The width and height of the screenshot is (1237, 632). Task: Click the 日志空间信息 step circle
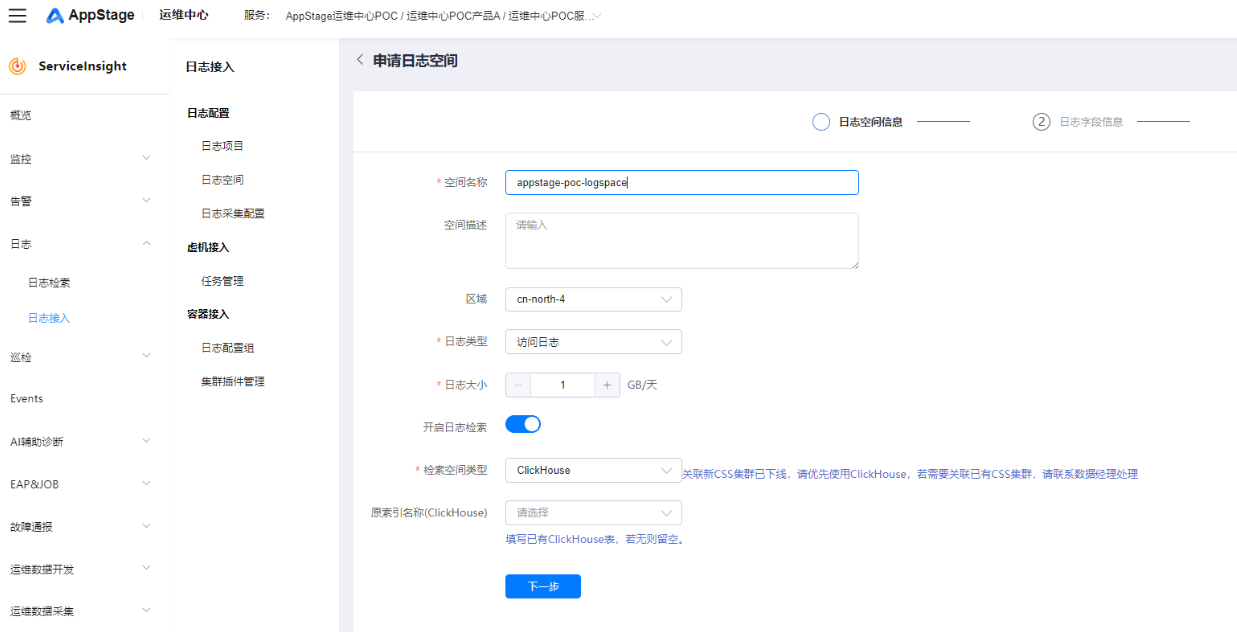[821, 122]
